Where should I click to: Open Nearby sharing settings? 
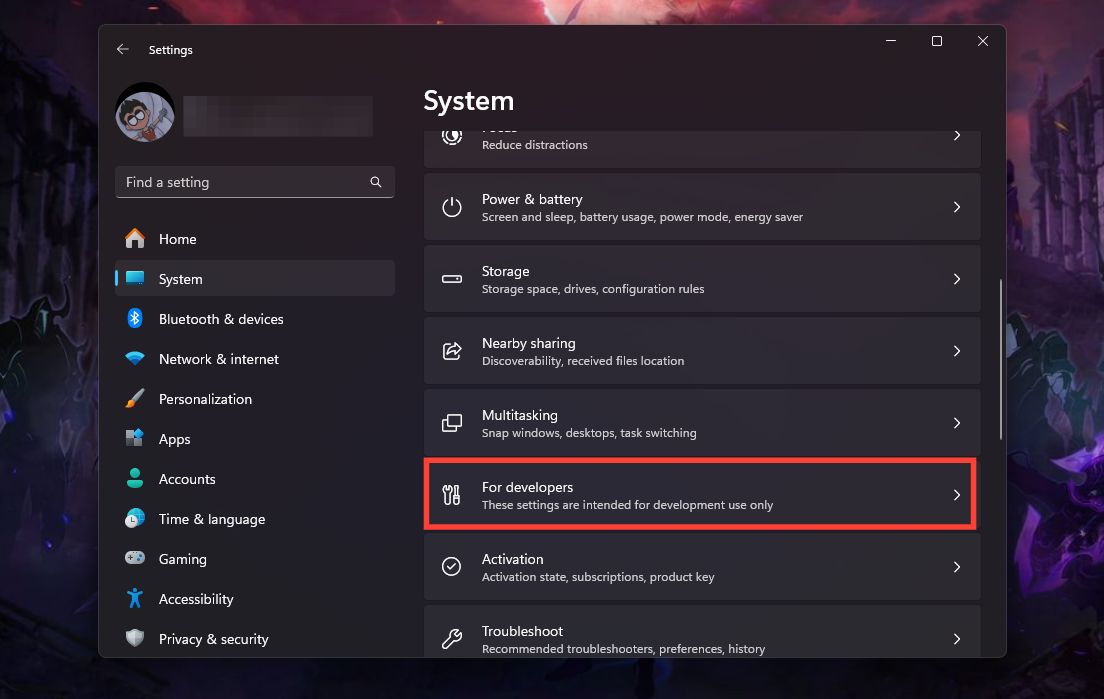click(x=700, y=351)
